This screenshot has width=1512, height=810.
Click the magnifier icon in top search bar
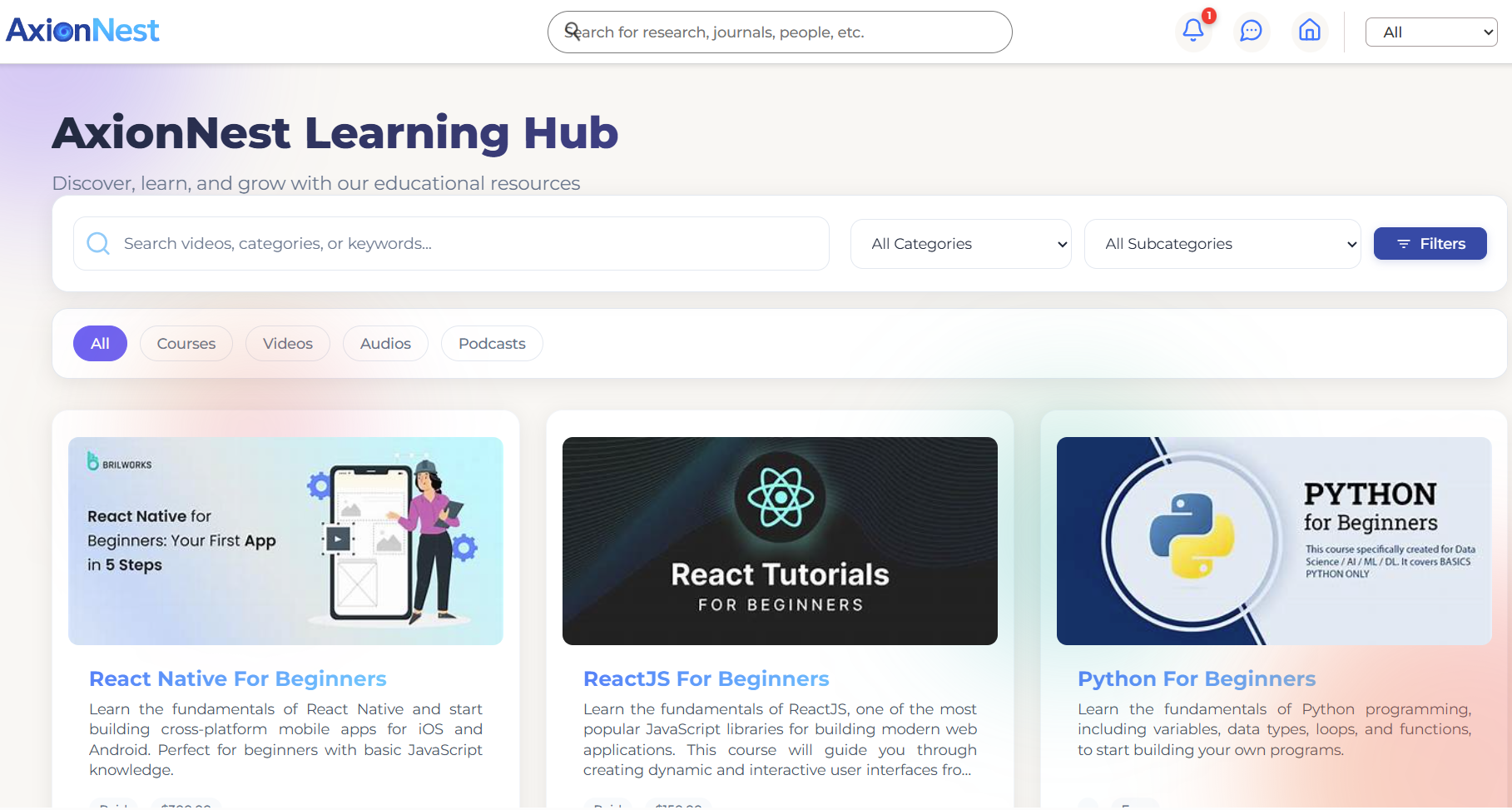(x=572, y=32)
